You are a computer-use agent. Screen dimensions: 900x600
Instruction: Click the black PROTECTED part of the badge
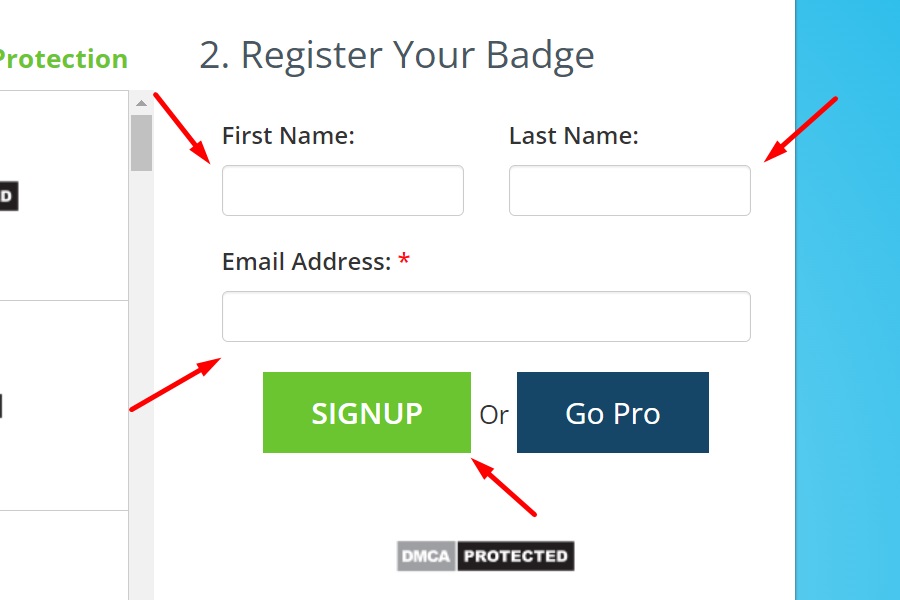[515, 556]
